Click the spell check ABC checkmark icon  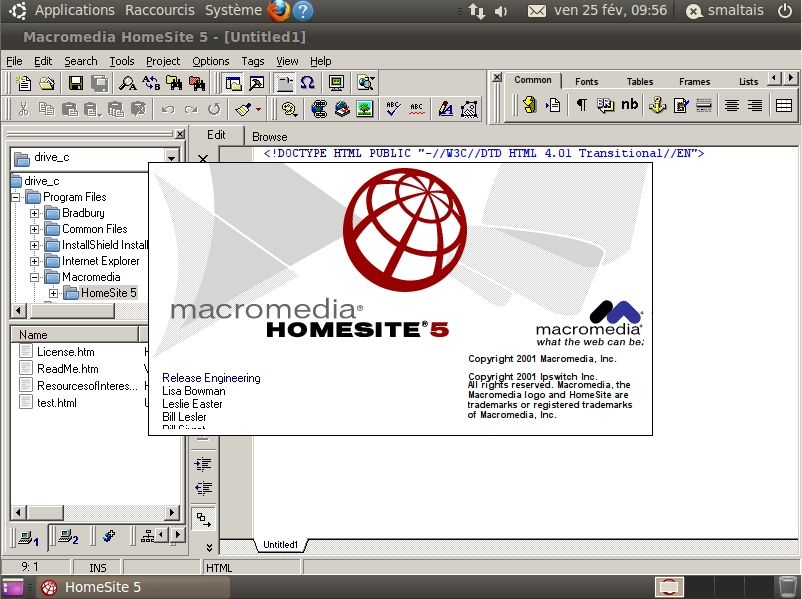(393, 109)
